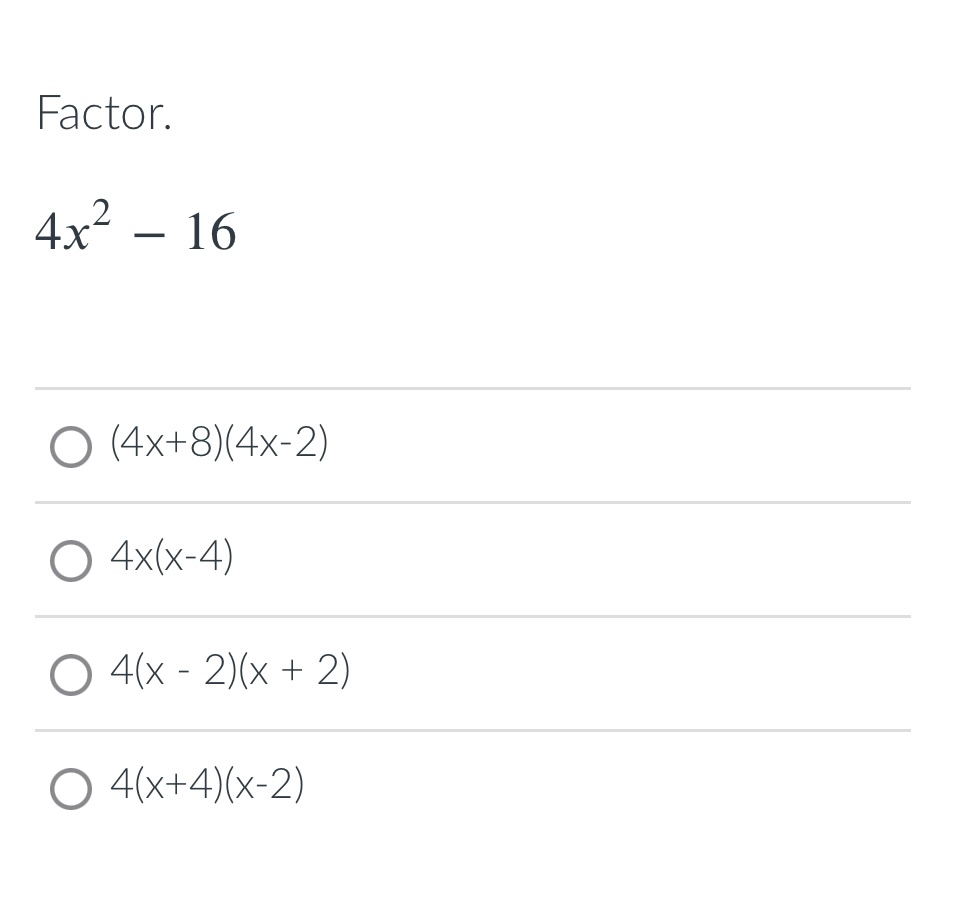Click the answer text 4(x - 2)(x + 2)
Image resolution: width=970 pixels, height=902 pixels.
click(229, 671)
